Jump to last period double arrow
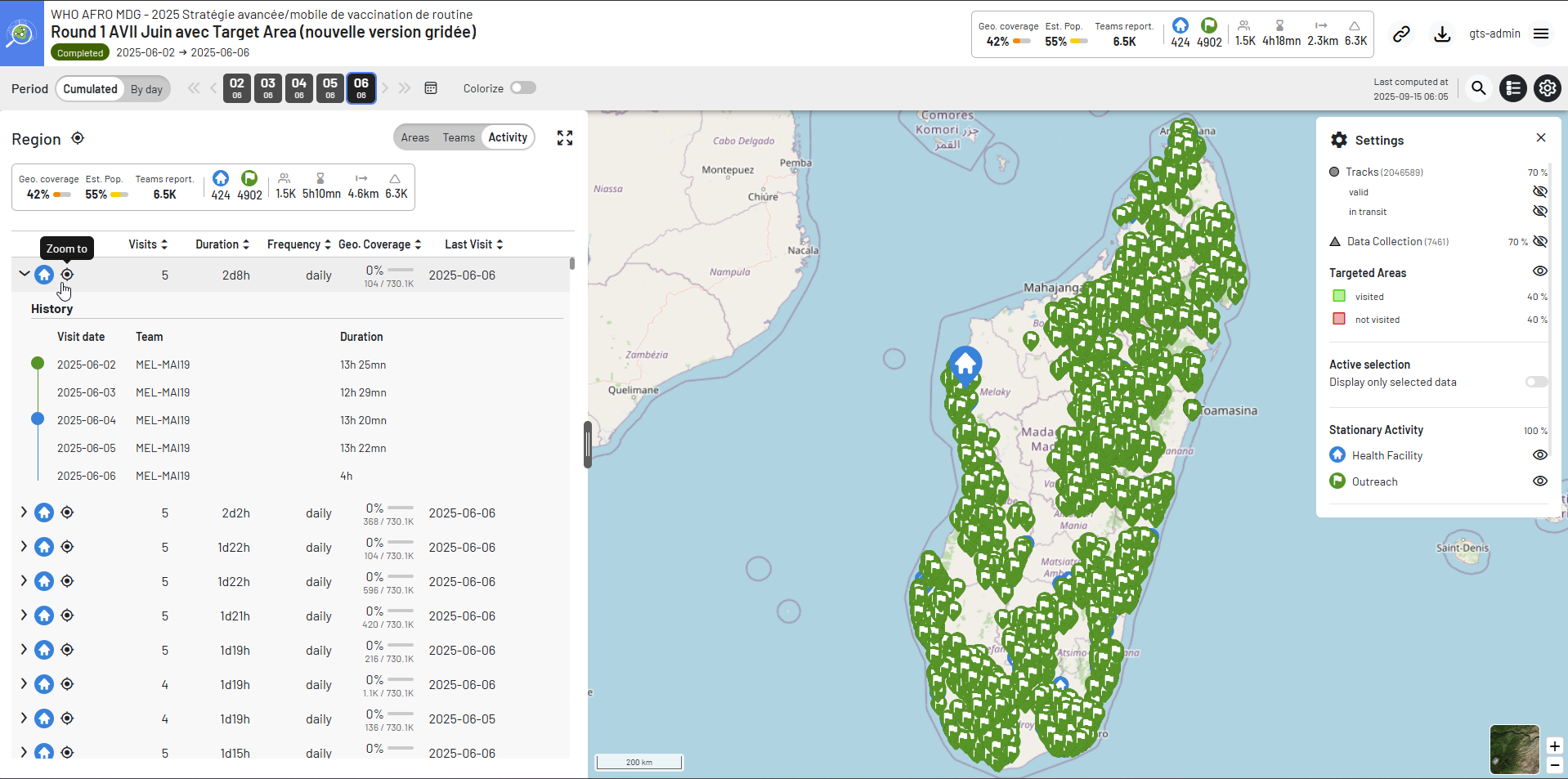Image resolution: width=1568 pixels, height=779 pixels. pyautogui.click(x=405, y=88)
